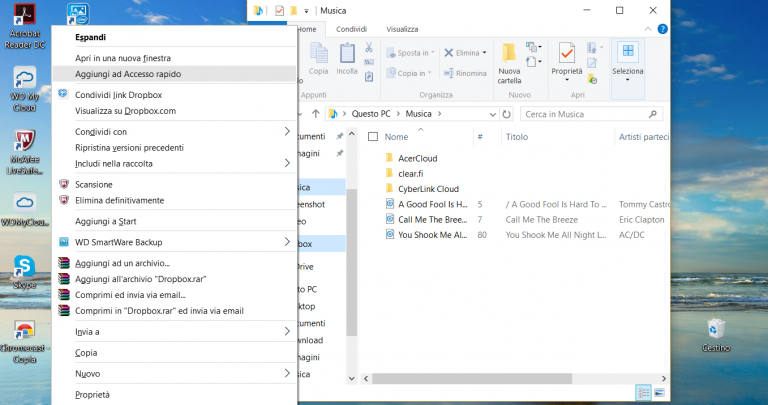Switch to the Visualizza ribbon tab

click(x=402, y=29)
